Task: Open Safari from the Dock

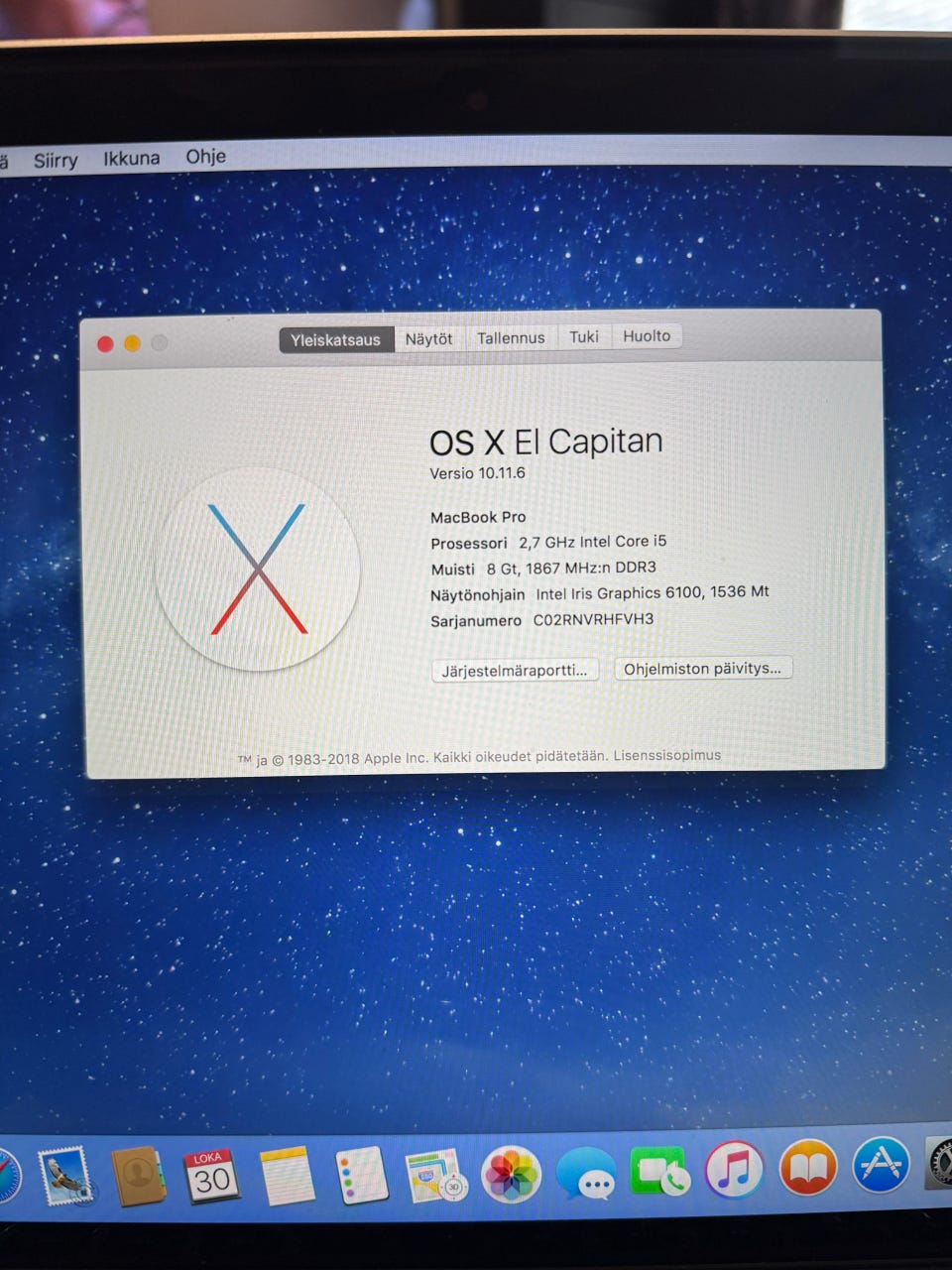Action: pyautogui.click(x=7, y=1177)
